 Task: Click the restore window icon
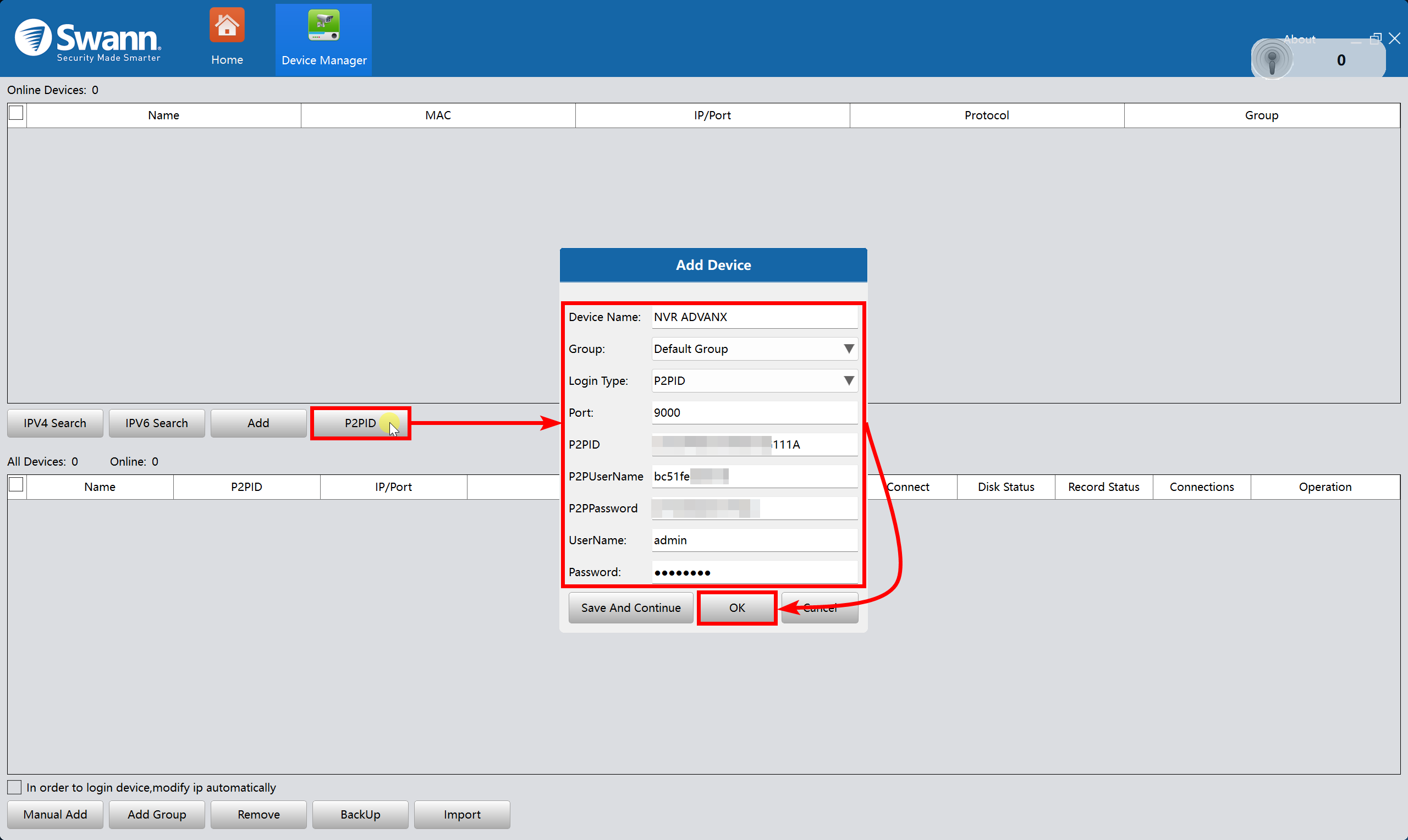click(x=1375, y=38)
